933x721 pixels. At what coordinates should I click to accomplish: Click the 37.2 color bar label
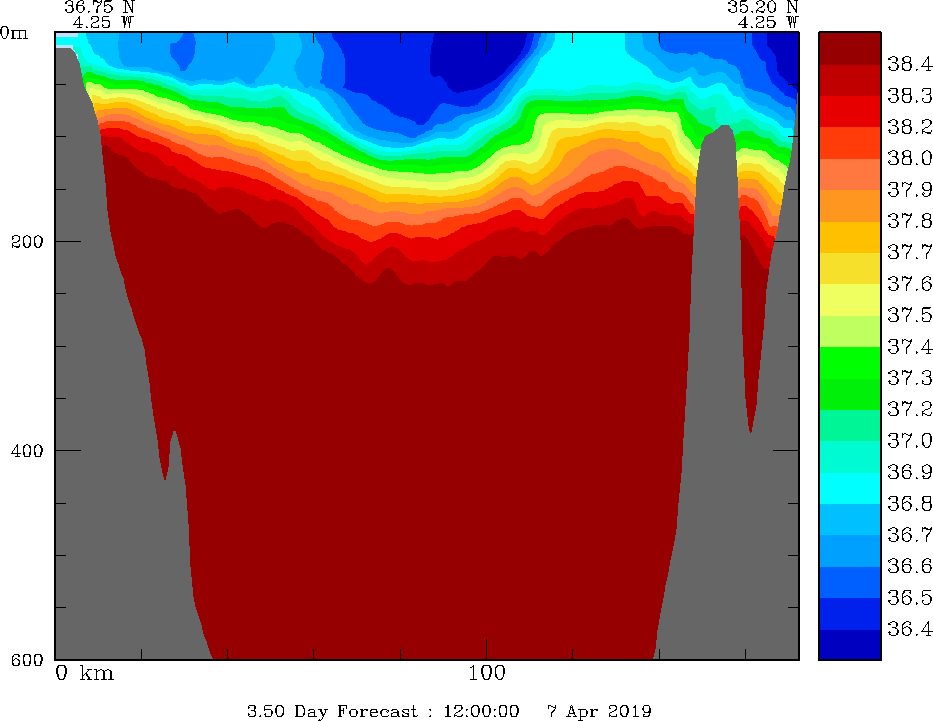tap(909, 409)
